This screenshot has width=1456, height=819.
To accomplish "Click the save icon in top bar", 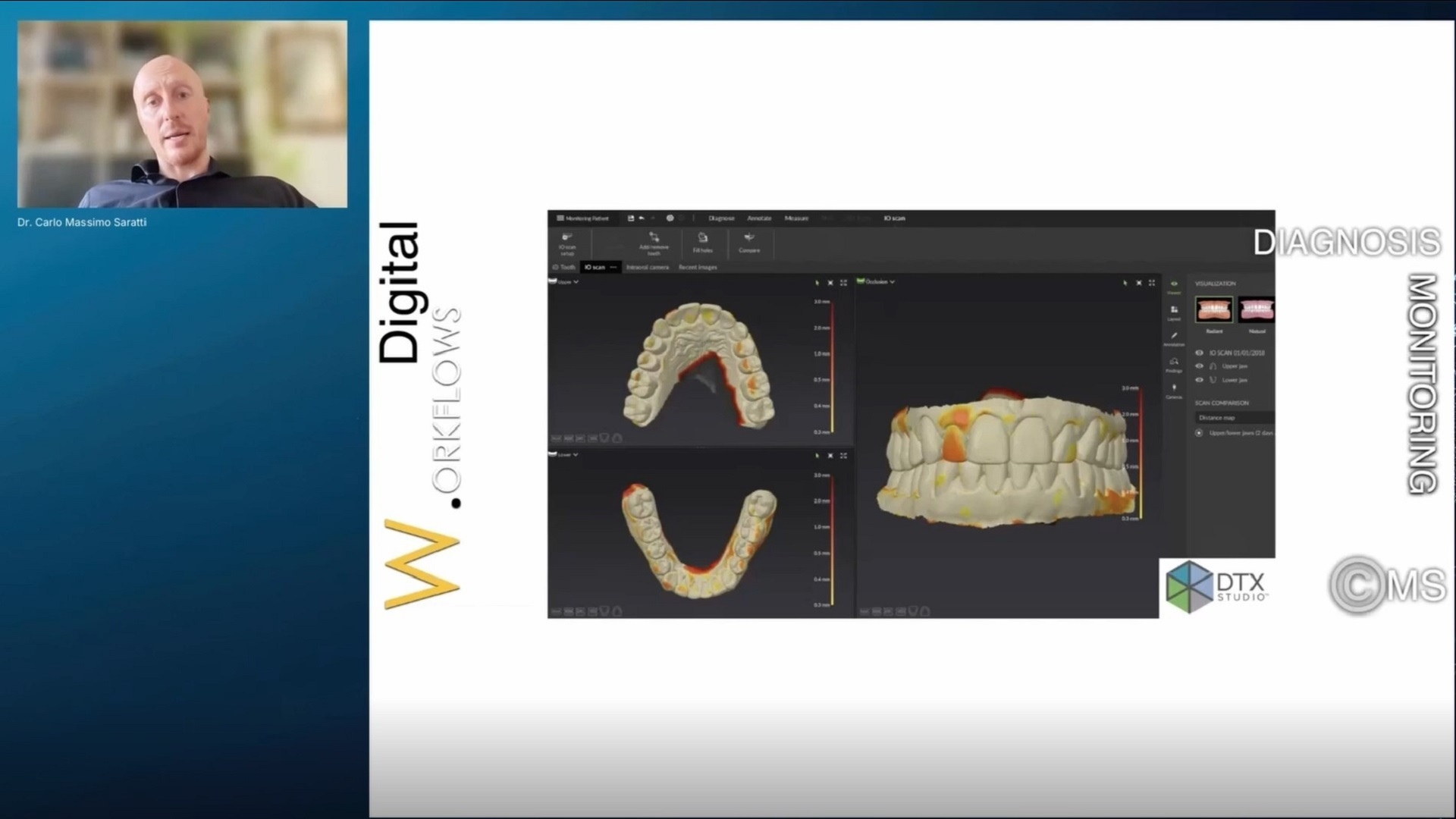I will coord(630,218).
